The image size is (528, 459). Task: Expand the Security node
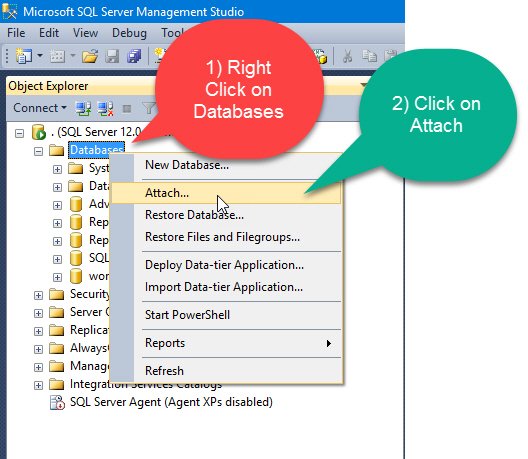click(38, 296)
